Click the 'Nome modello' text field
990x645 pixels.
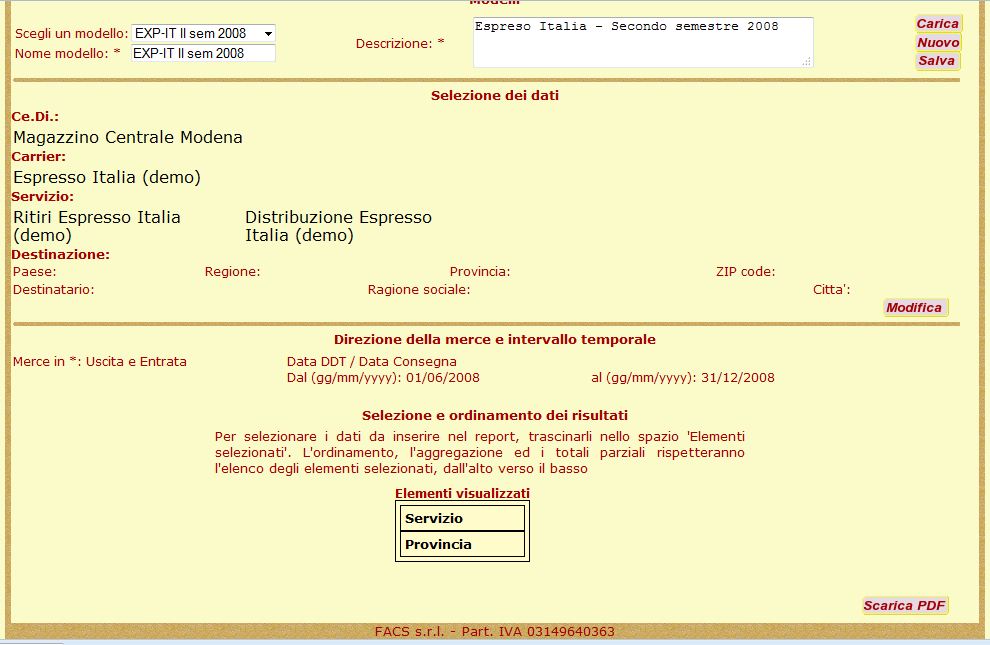203,53
